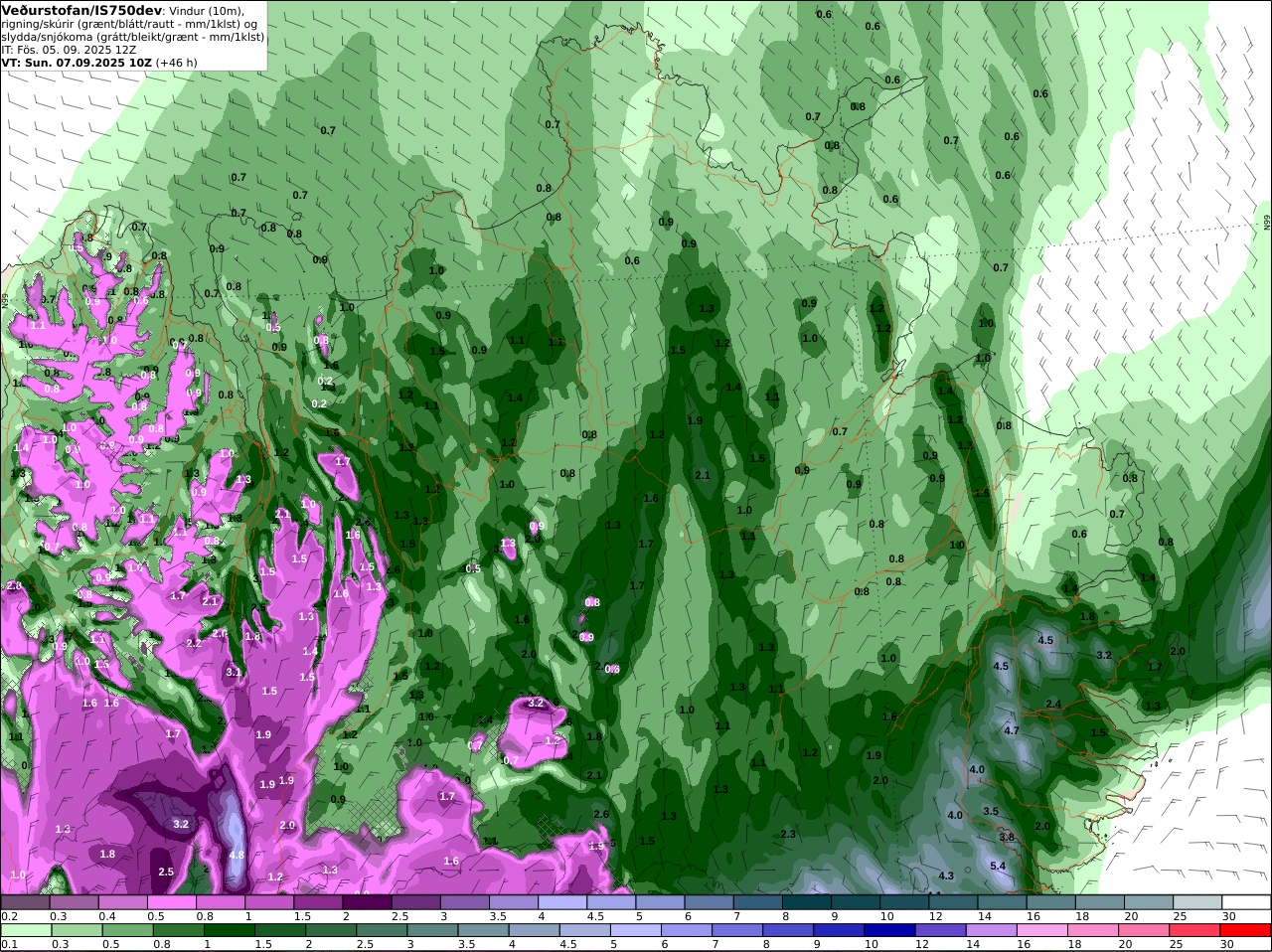Image resolution: width=1272 pixels, height=952 pixels.
Task: Click the 3.8 precipitation value on the map
Action: [1007, 837]
